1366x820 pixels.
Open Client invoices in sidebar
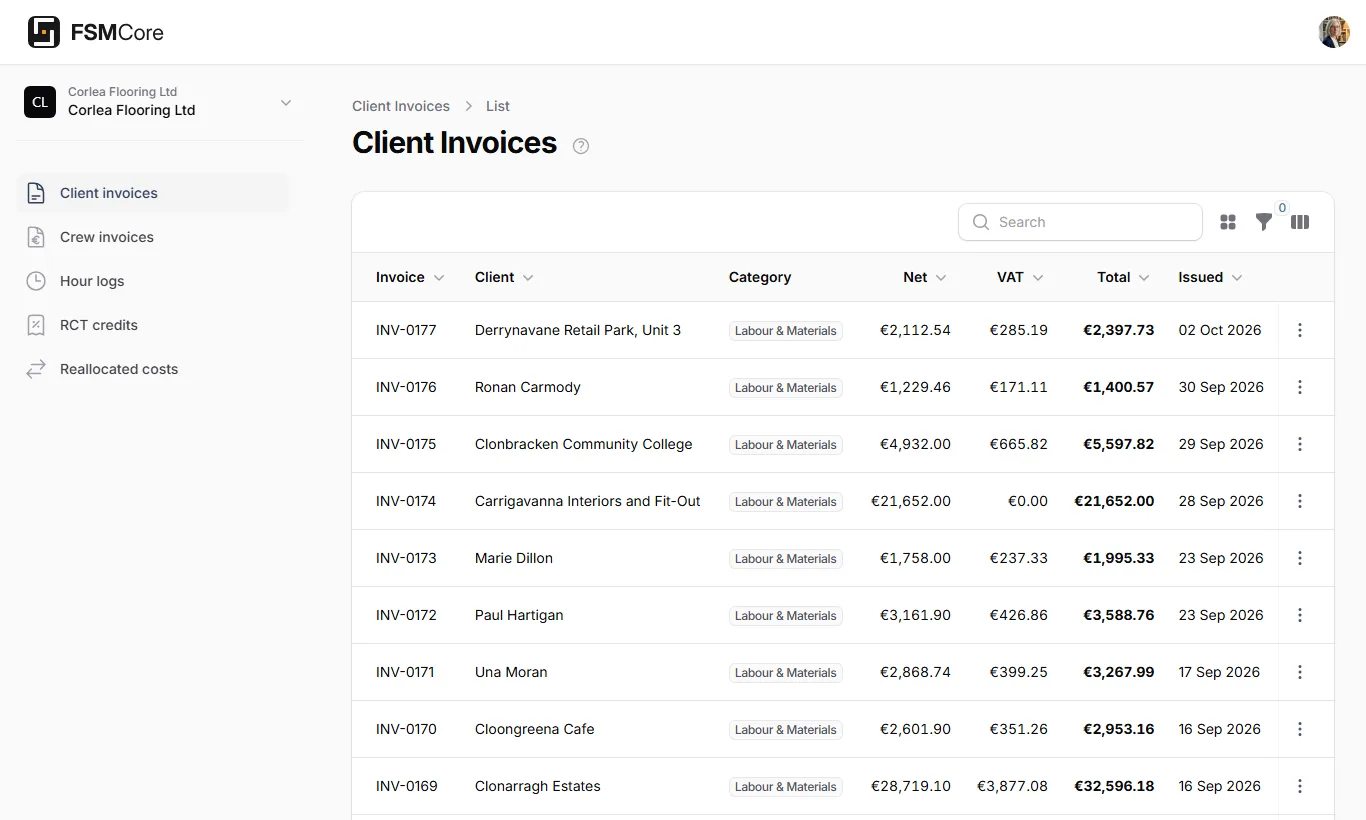[x=153, y=193]
